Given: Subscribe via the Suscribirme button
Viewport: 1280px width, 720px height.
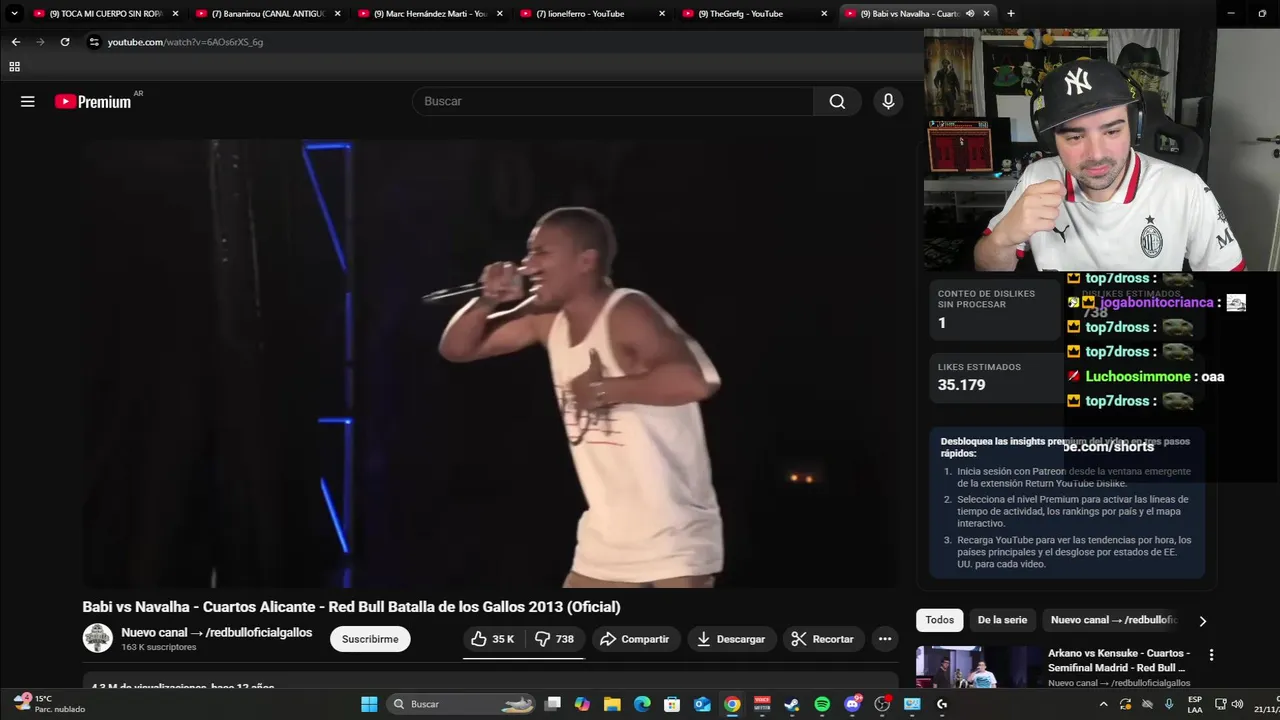Looking at the screenshot, I should coord(370,639).
